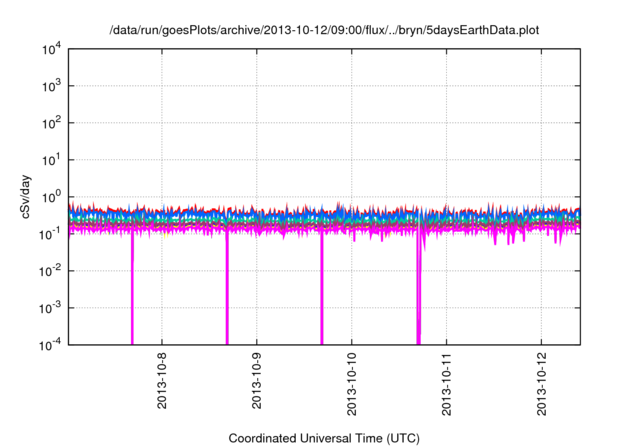Click the 2013-10-9 date tick label

(256, 381)
